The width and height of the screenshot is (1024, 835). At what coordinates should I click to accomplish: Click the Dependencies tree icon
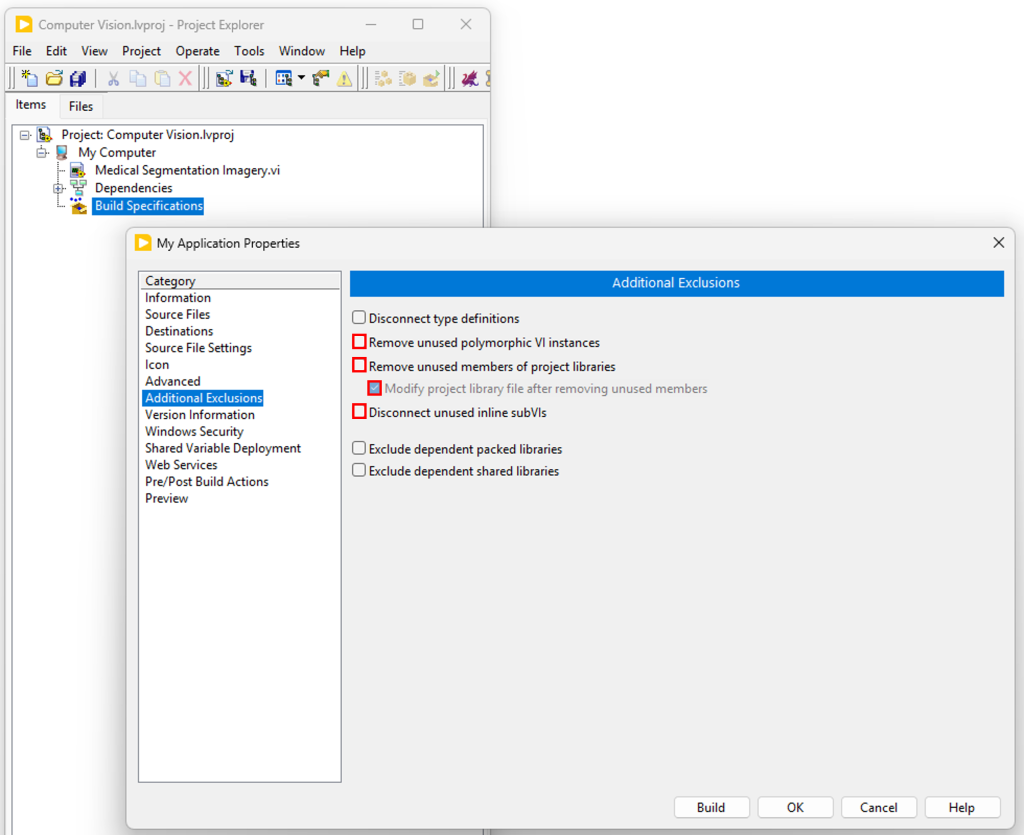point(79,187)
